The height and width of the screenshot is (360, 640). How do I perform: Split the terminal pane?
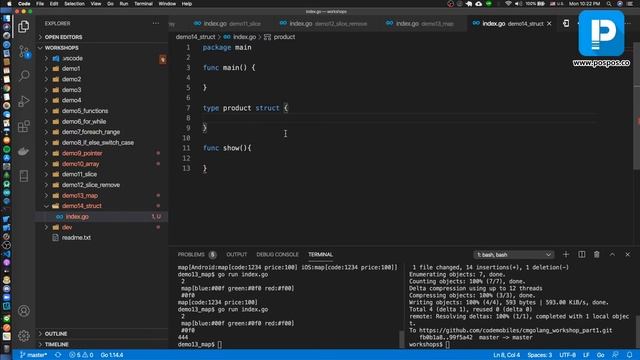click(582, 254)
